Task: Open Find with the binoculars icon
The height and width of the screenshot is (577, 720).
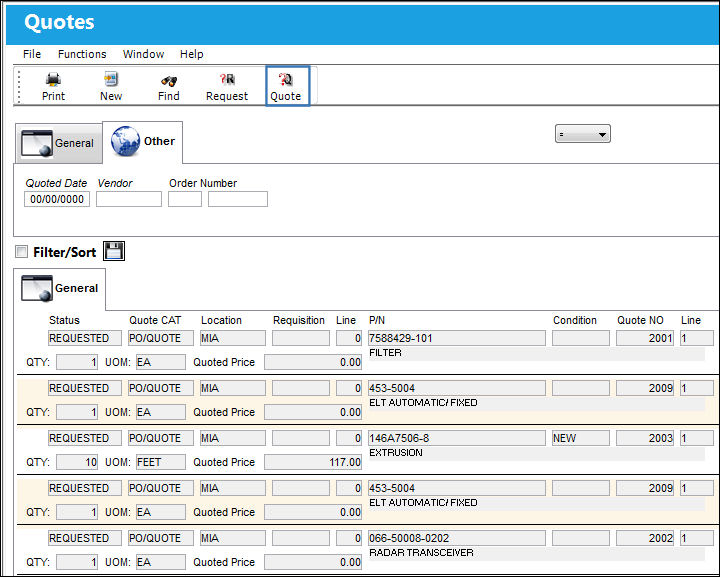Action: pos(169,86)
